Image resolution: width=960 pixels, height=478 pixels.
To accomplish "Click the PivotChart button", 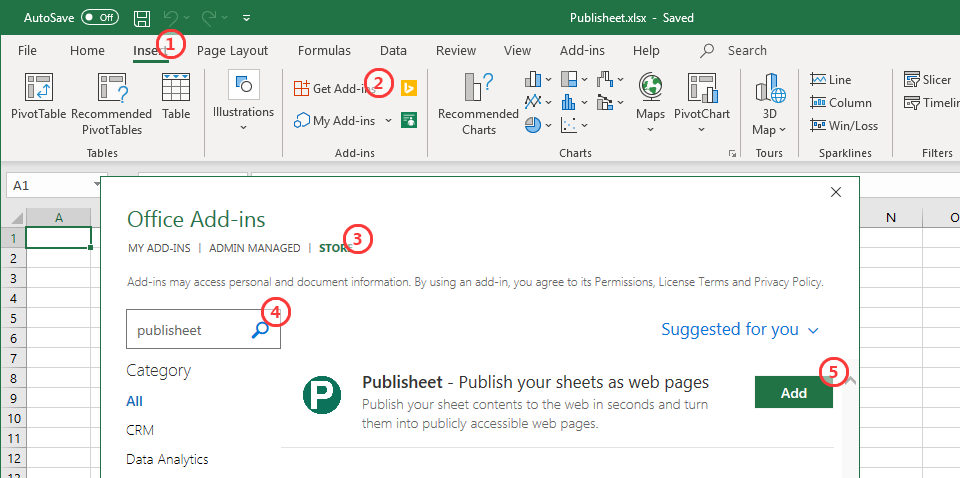I will click(x=702, y=103).
